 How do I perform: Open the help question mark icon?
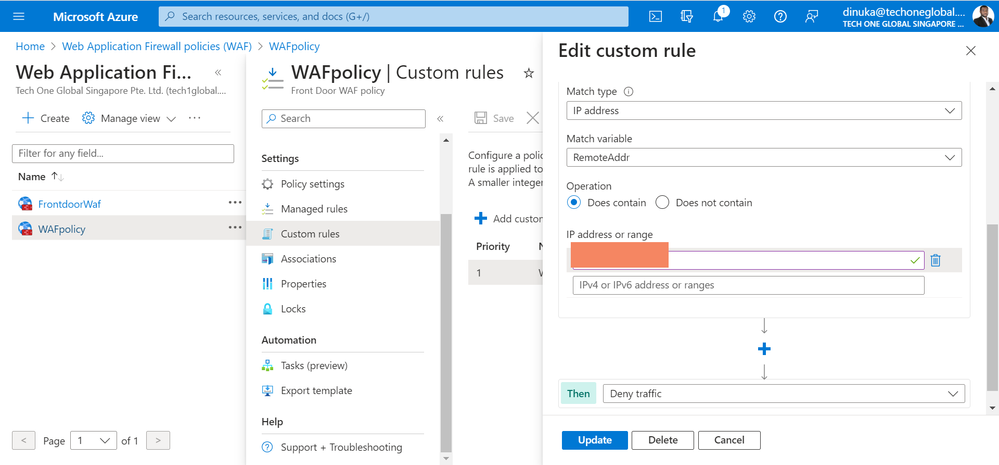[780, 17]
